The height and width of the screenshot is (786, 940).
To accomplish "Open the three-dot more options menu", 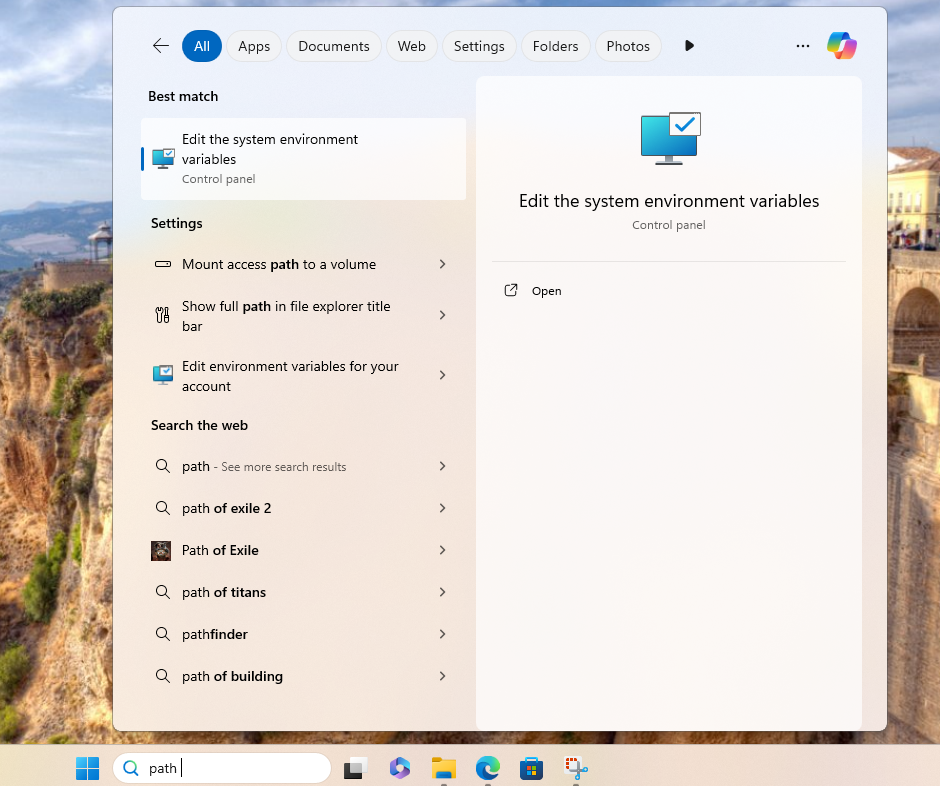I will click(x=803, y=46).
